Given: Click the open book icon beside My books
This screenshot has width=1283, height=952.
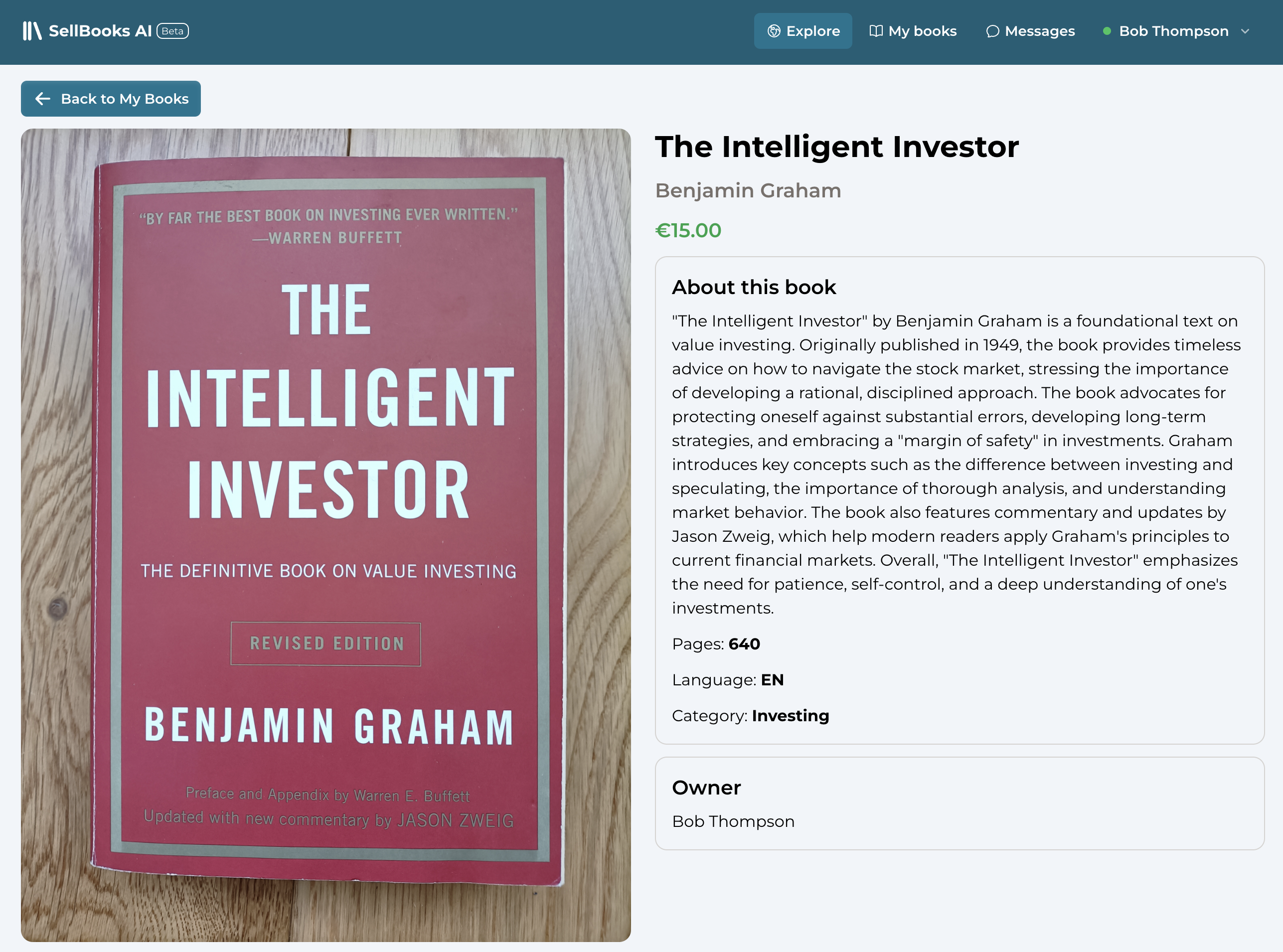Looking at the screenshot, I should pyautogui.click(x=876, y=31).
